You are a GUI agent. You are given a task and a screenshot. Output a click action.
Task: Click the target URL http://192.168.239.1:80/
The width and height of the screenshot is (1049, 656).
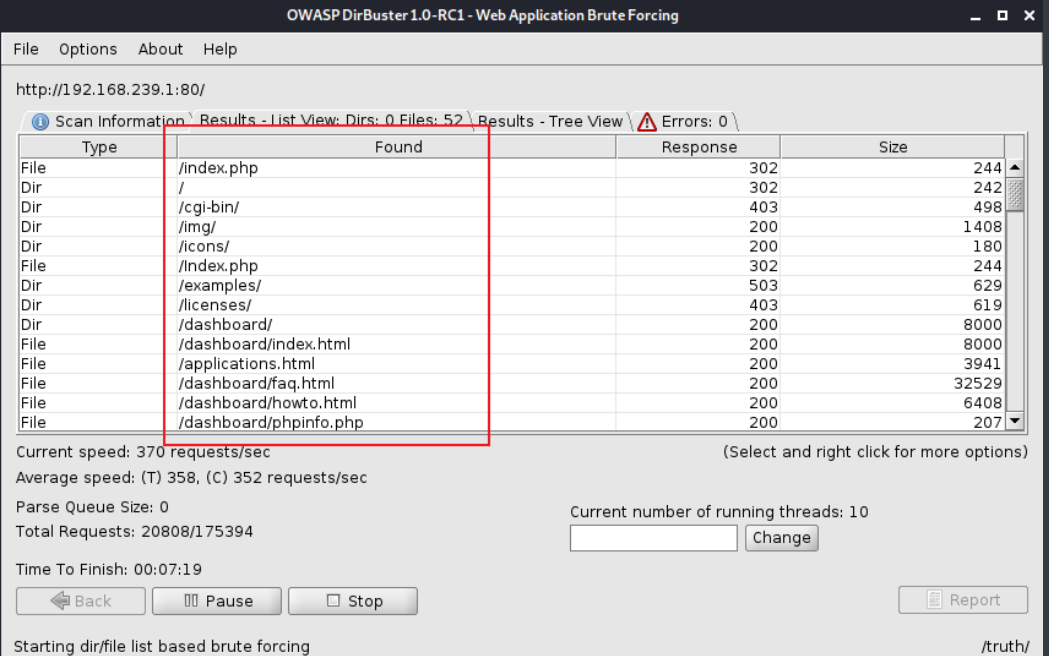point(110,90)
